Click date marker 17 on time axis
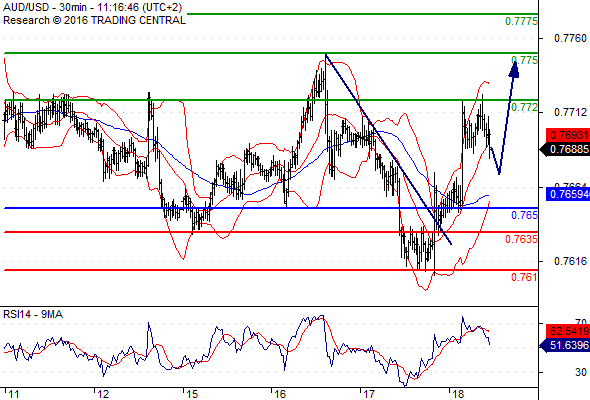 coord(368,394)
